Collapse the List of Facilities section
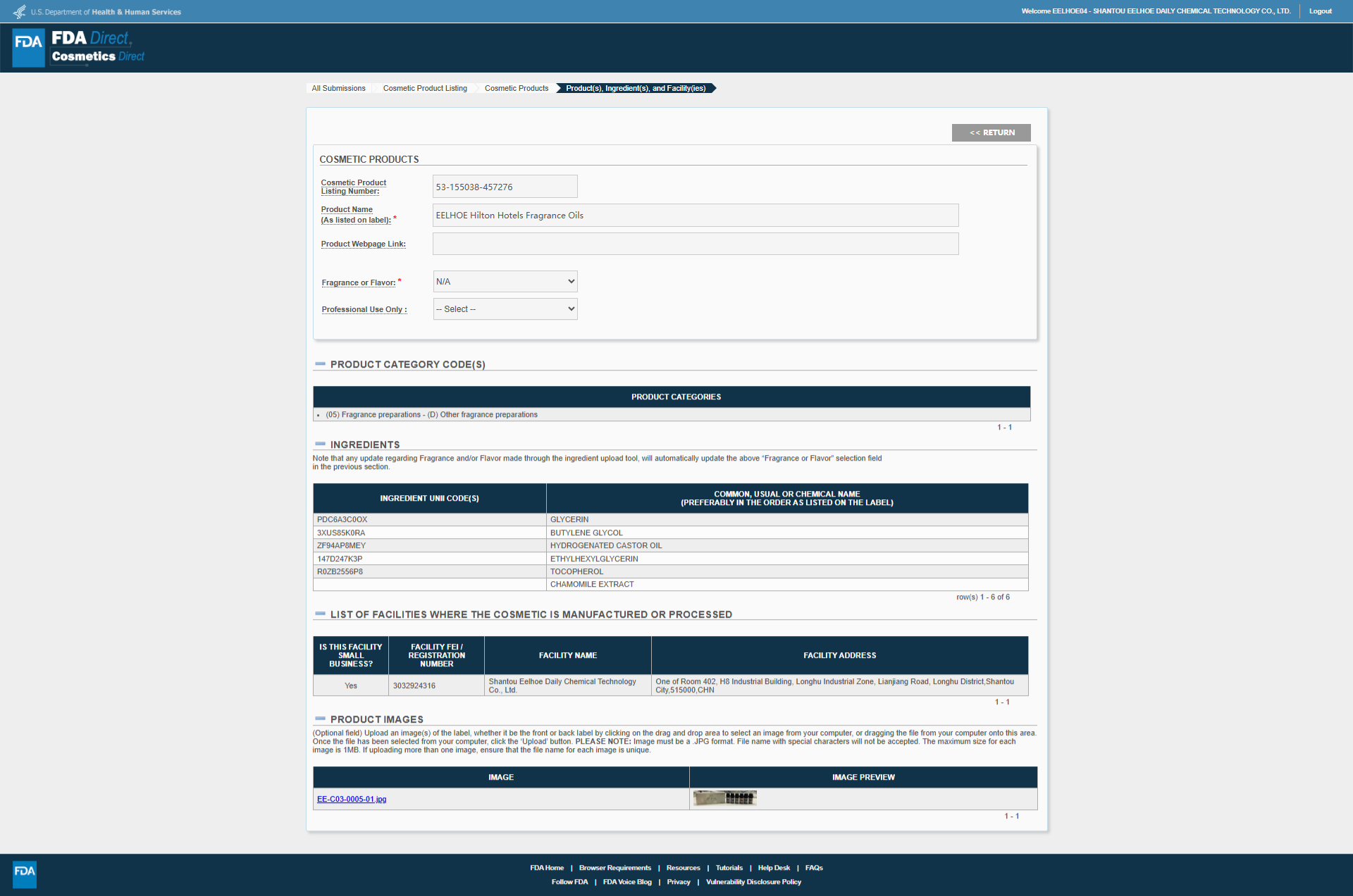Screen dimensions: 1353x896 [x=321, y=614]
